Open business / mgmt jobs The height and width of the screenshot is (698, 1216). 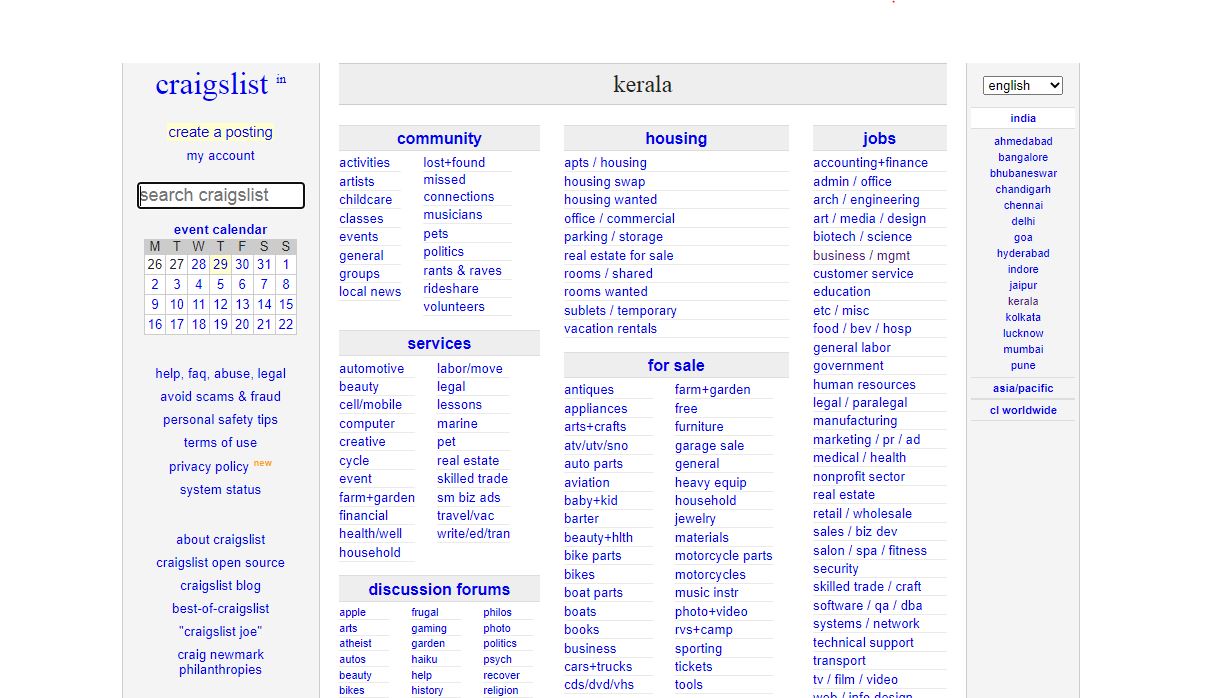861,256
